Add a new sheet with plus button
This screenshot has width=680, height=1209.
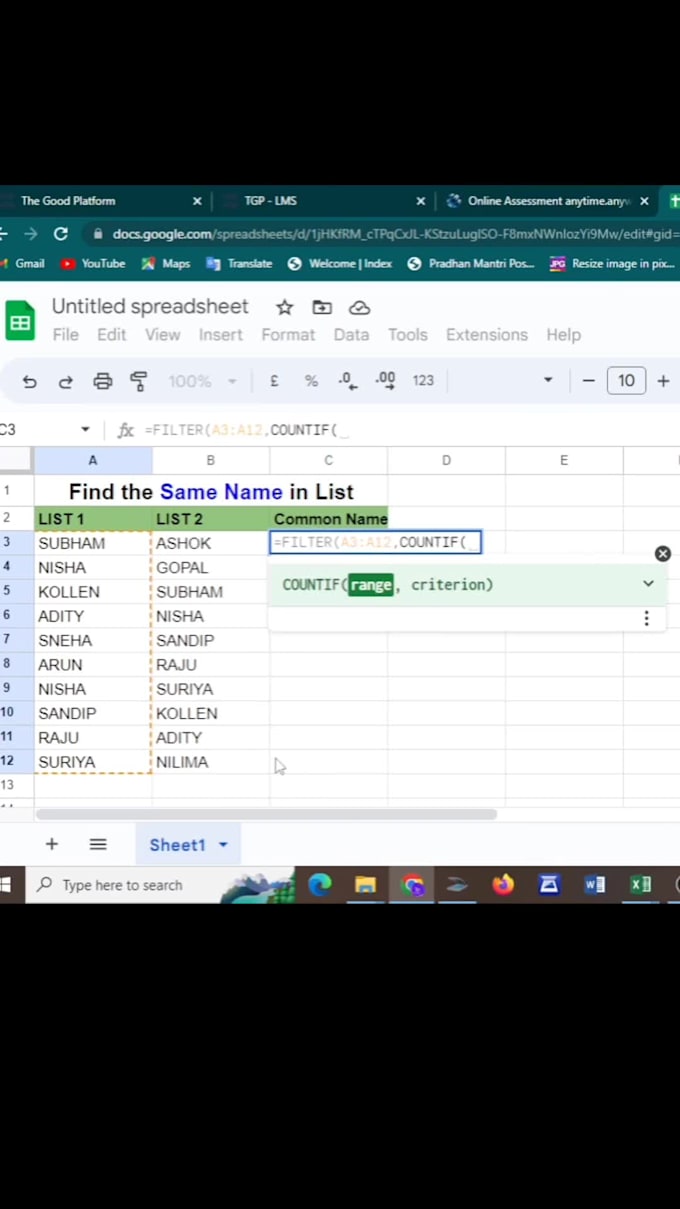point(52,844)
